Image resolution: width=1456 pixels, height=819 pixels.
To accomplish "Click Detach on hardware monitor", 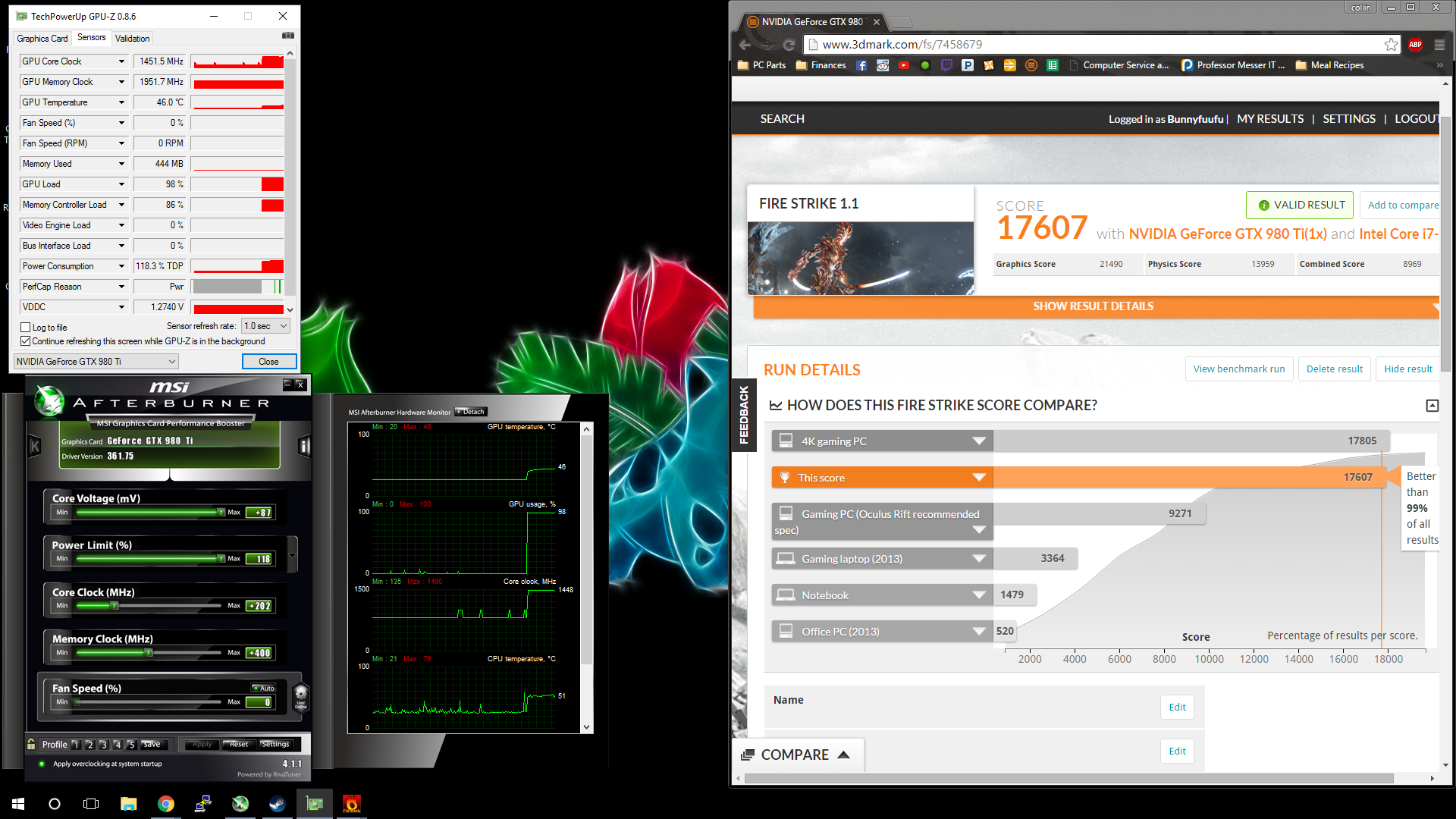I will click(471, 412).
